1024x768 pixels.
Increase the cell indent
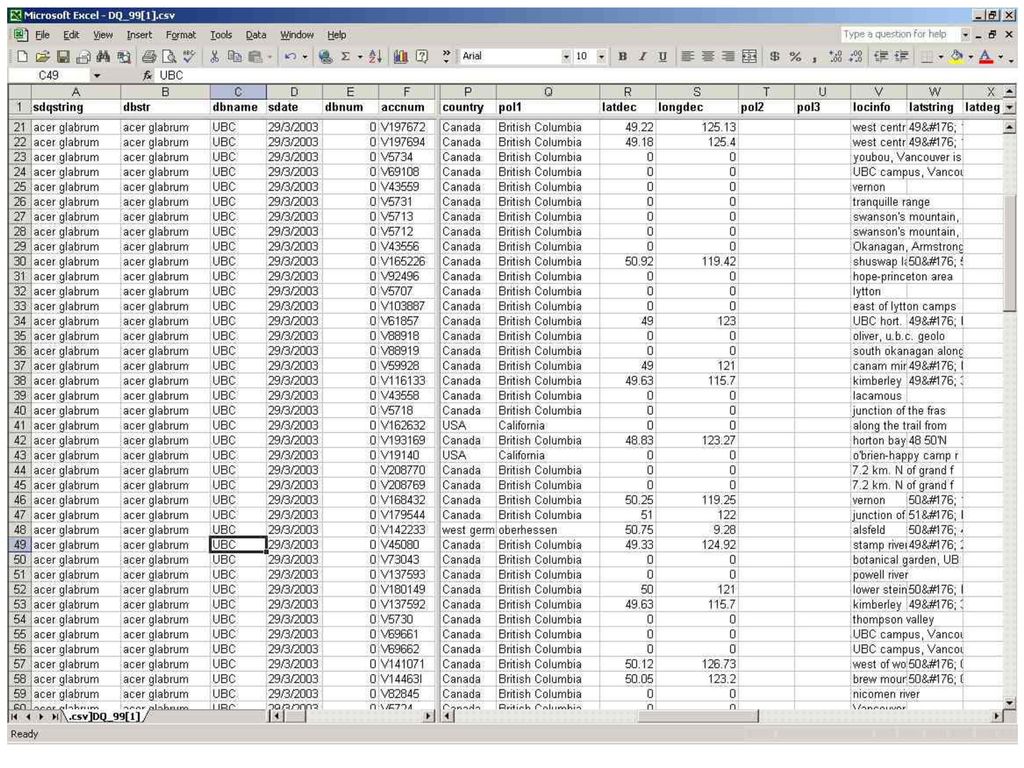901,57
